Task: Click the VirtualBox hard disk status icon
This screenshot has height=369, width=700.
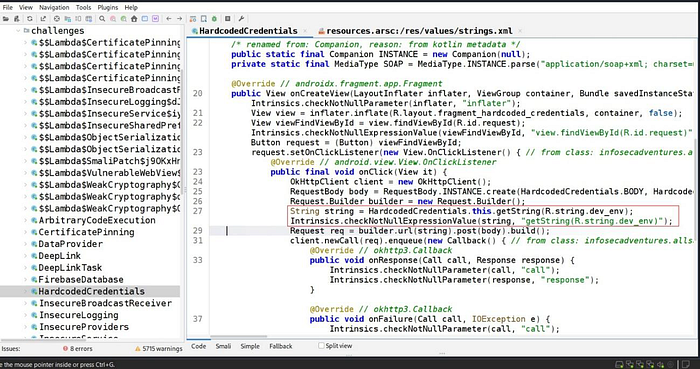Action: click(x=620, y=365)
